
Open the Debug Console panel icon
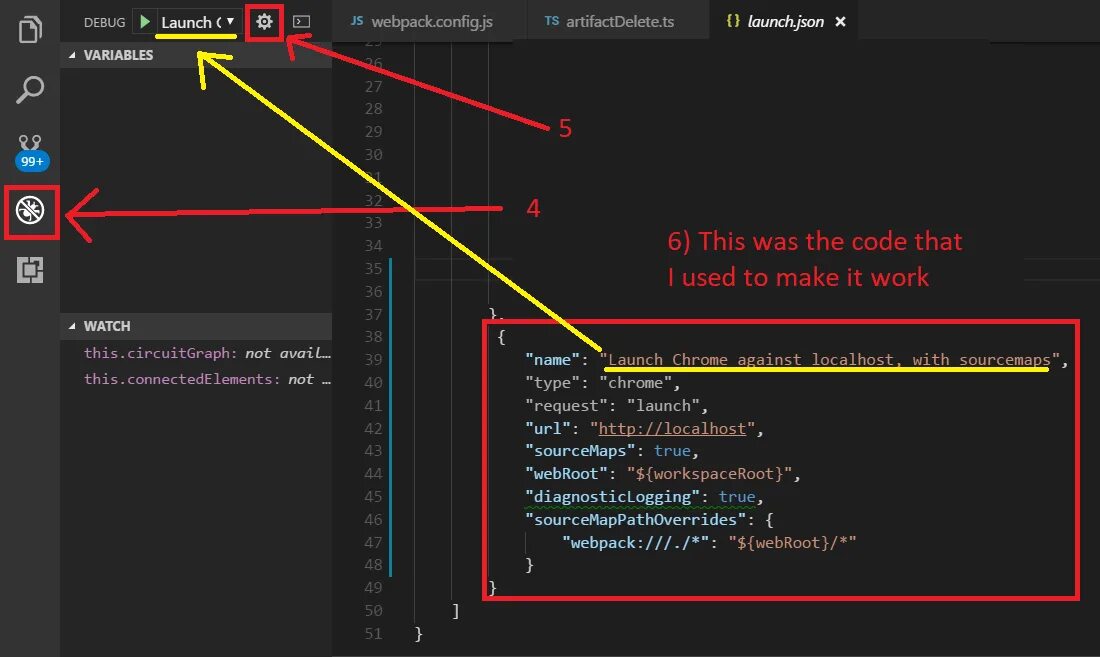coord(301,21)
